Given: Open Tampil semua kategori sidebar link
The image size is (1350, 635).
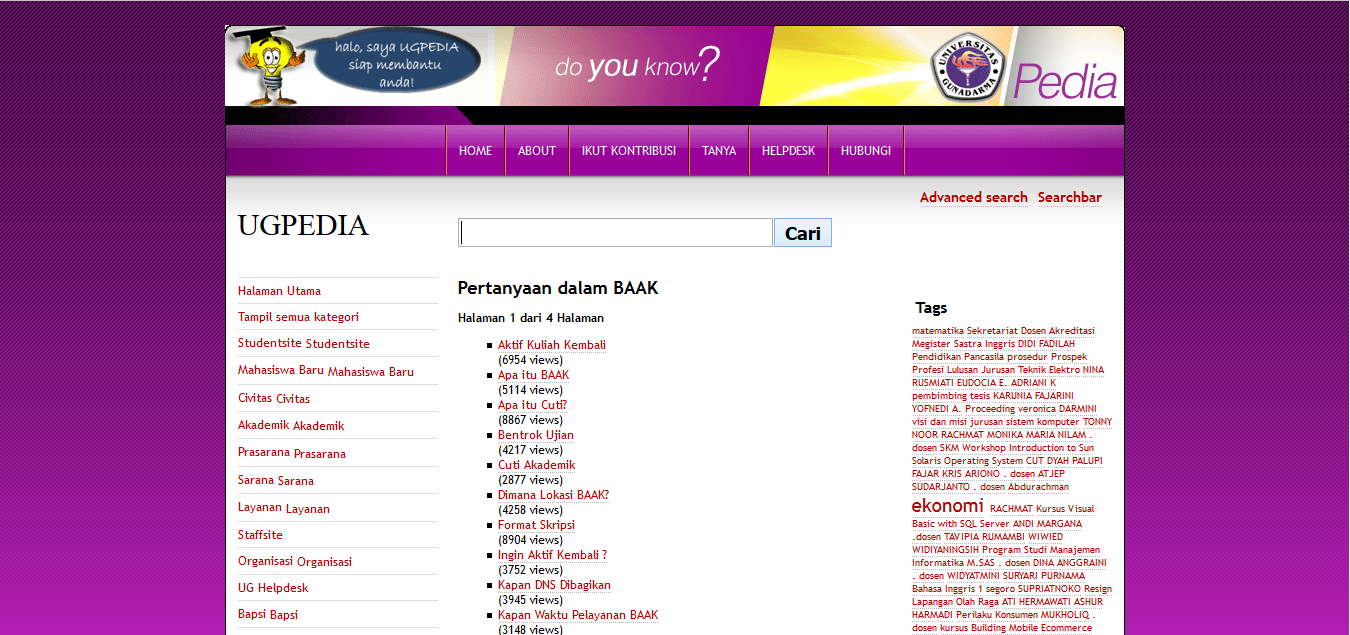Looking at the screenshot, I should coord(298,317).
